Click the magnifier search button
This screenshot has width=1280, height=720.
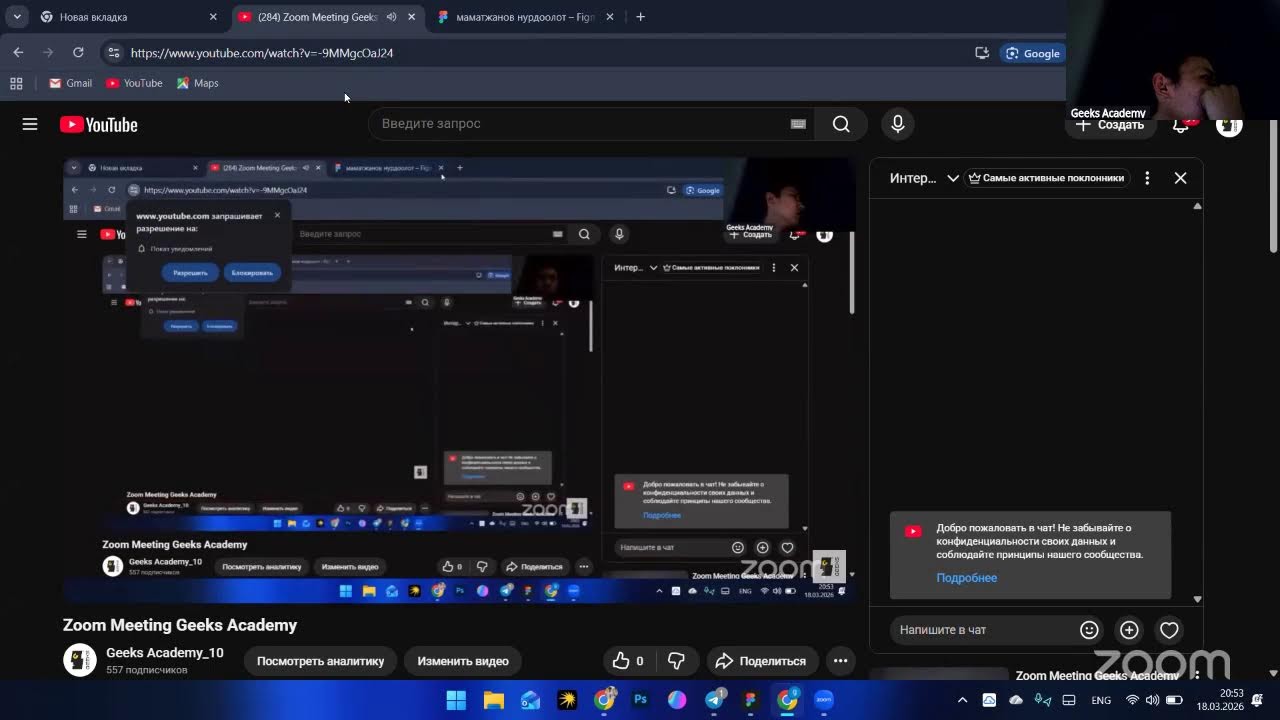pyautogui.click(x=841, y=124)
